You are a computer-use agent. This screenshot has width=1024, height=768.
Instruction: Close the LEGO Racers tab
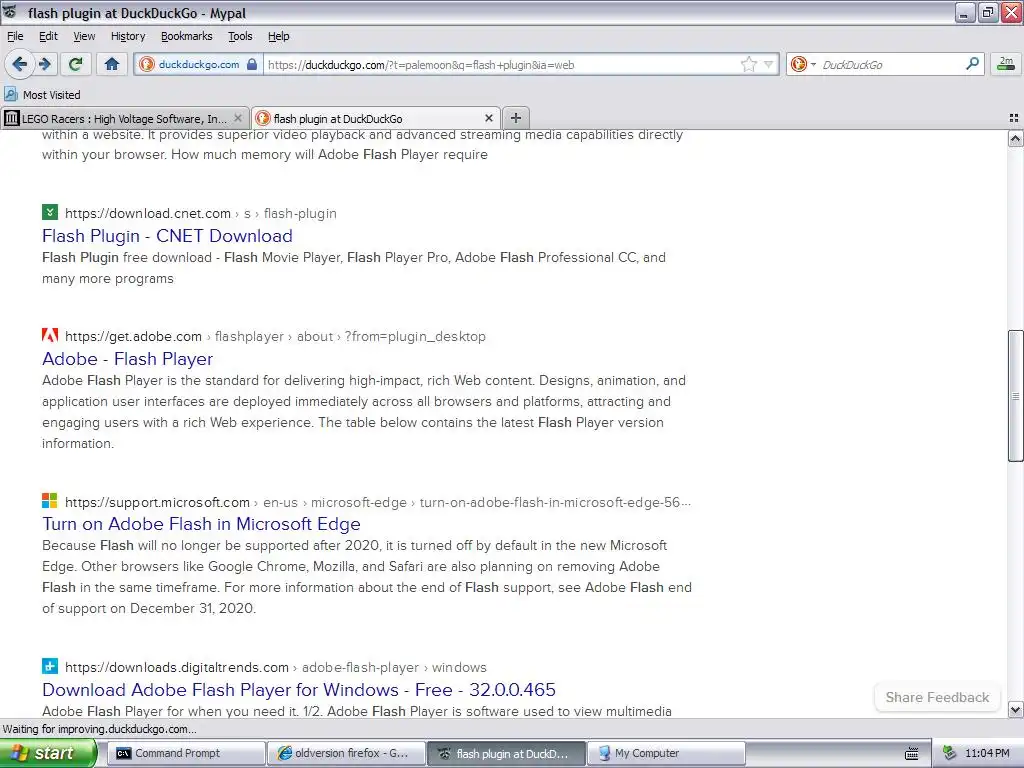238,118
